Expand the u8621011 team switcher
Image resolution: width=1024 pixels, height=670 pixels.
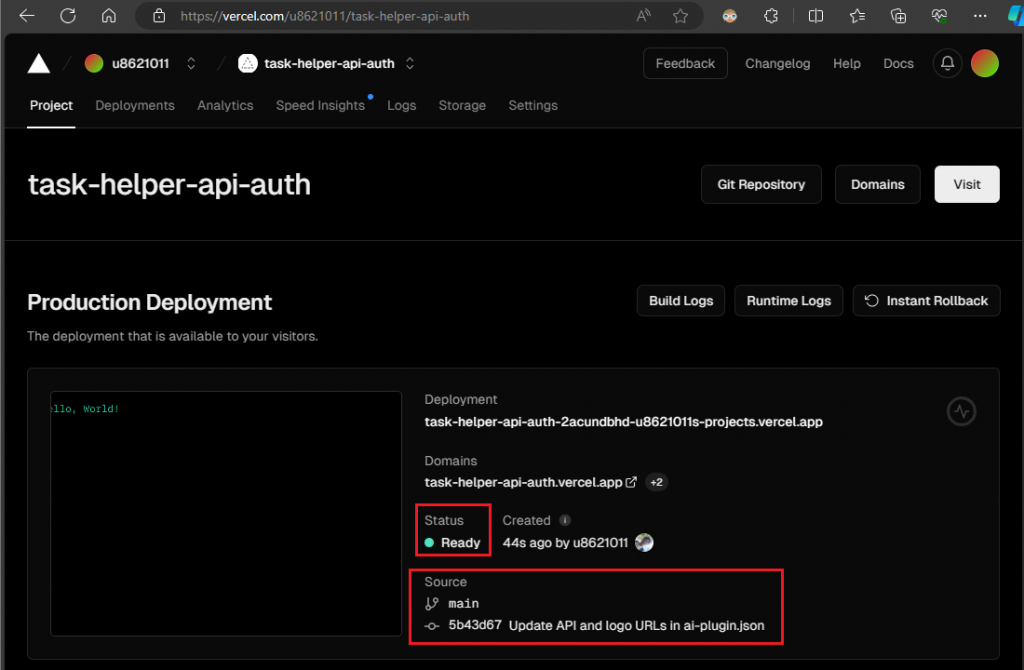[x=191, y=63]
